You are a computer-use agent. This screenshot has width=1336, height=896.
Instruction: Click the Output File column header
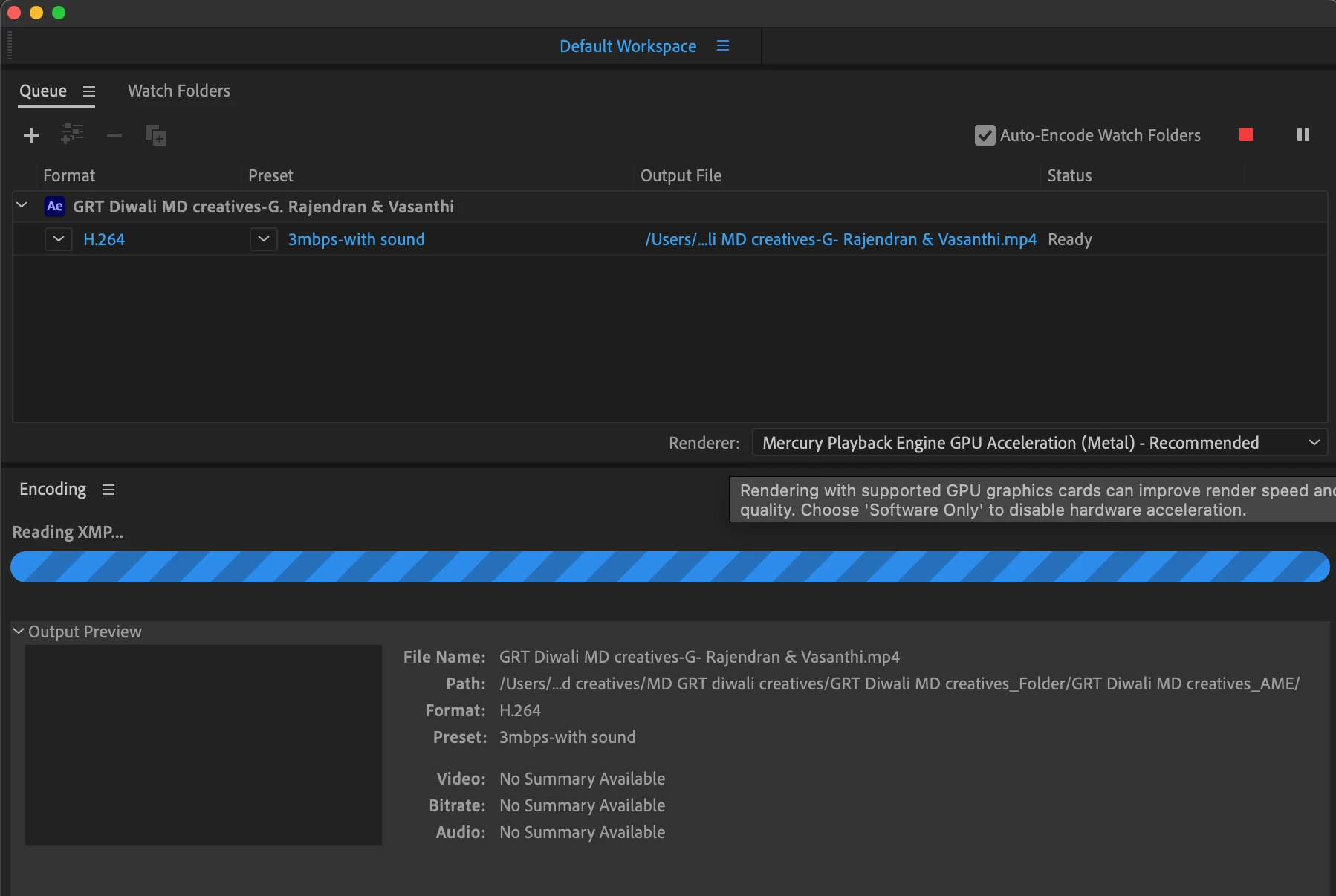681,175
